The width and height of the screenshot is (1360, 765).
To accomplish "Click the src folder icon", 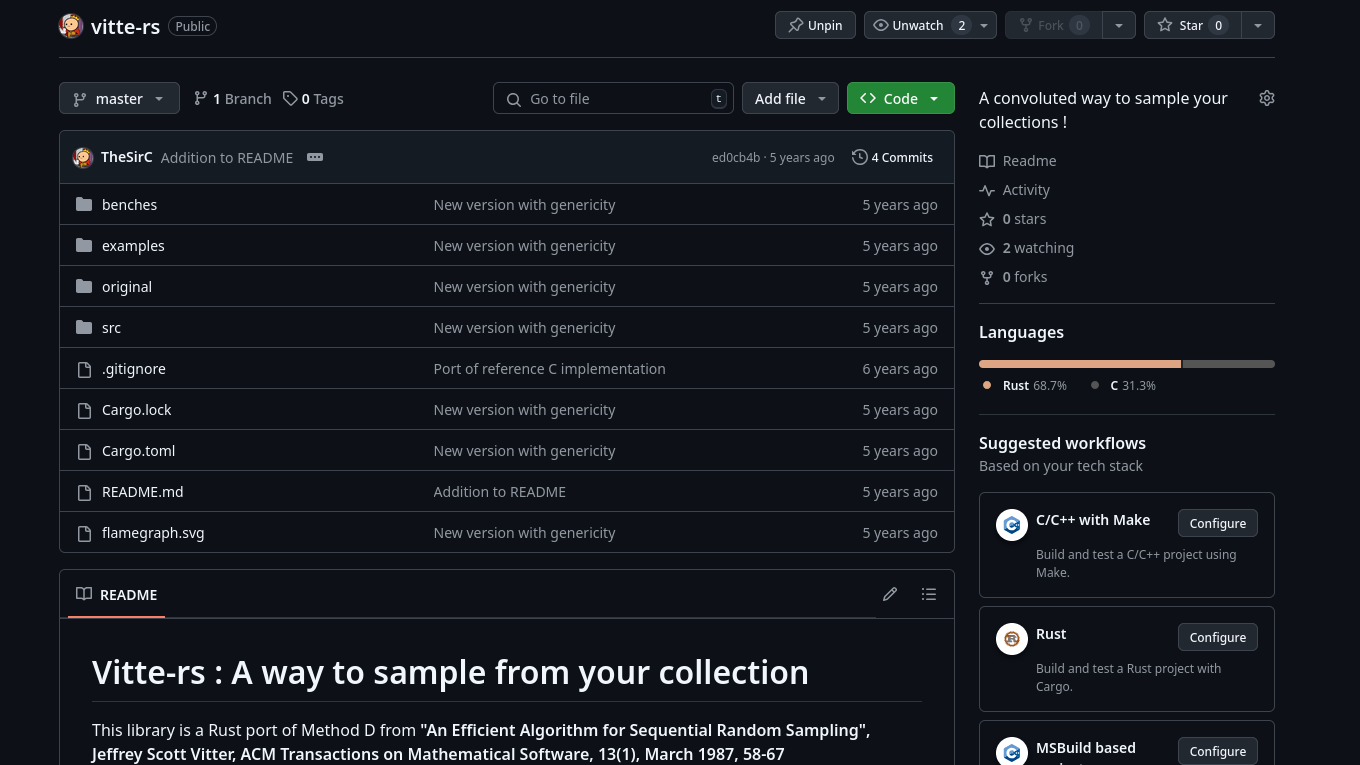I will (84, 327).
